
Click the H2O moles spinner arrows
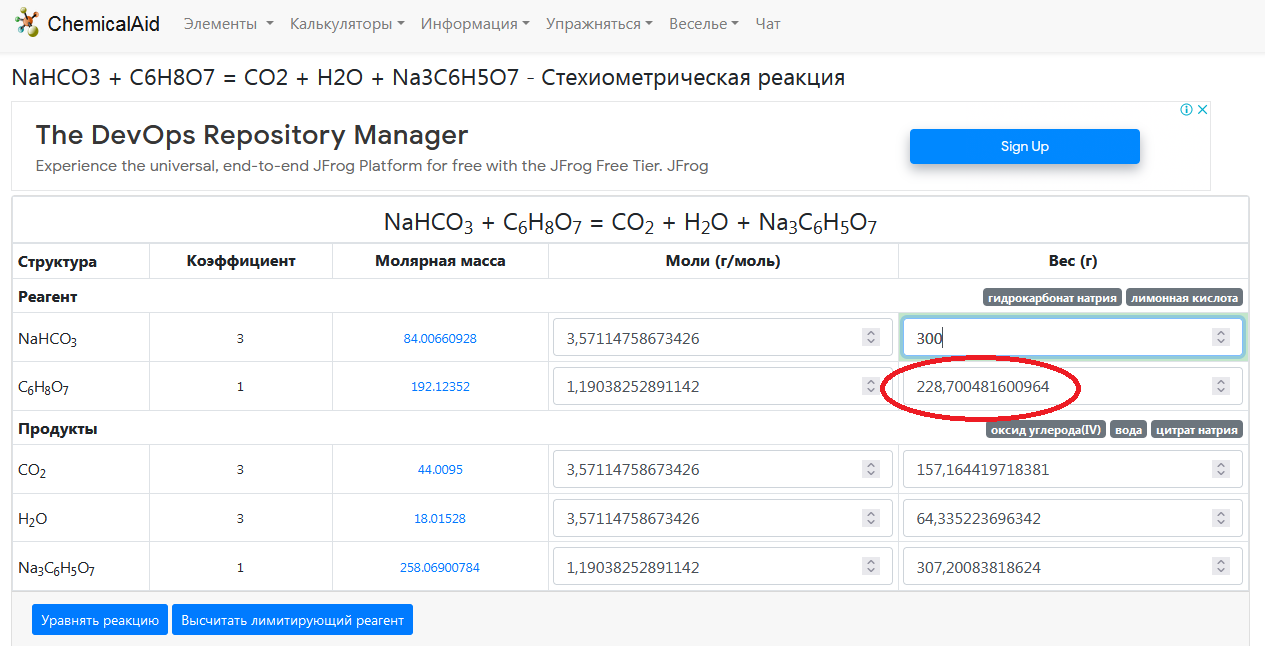(x=871, y=518)
